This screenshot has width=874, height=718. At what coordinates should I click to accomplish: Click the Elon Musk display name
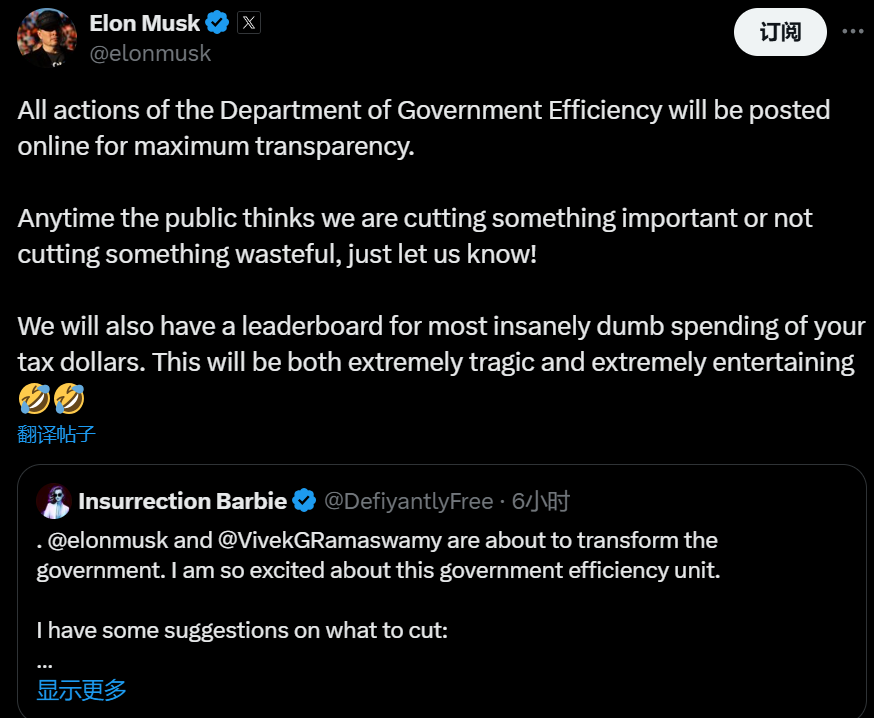point(144,23)
